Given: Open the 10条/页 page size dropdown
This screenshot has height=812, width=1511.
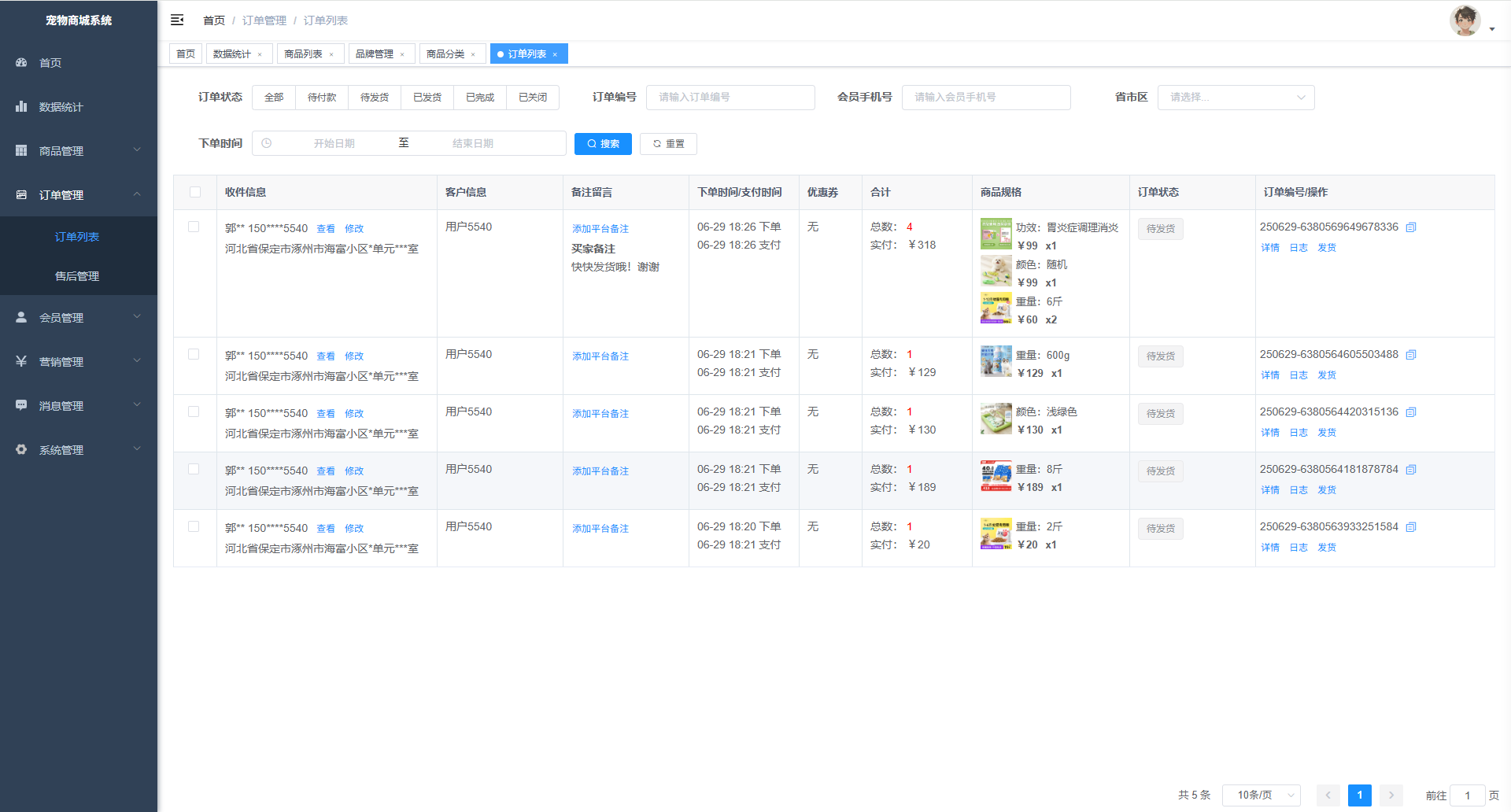Looking at the screenshot, I should (x=1261, y=795).
